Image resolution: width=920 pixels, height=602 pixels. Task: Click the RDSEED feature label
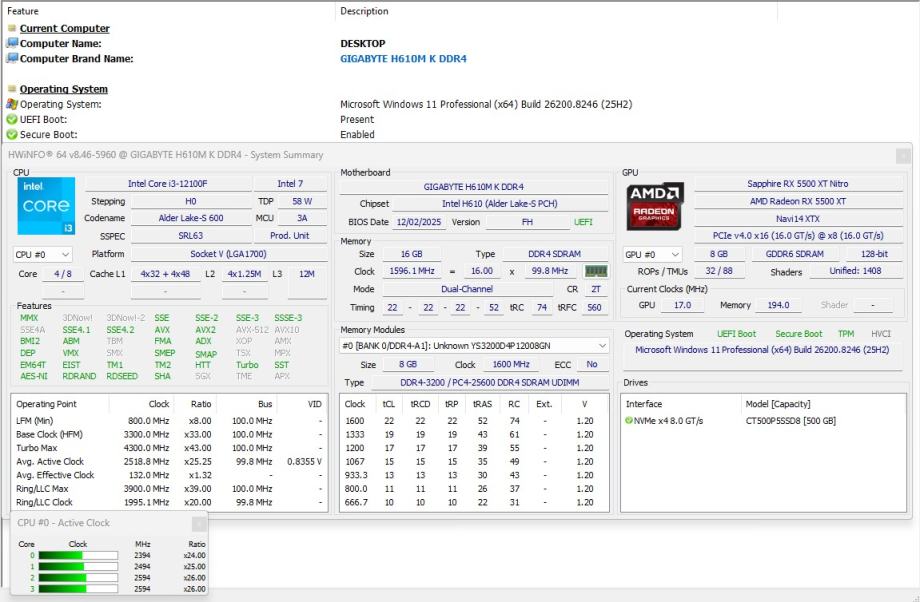pos(122,376)
